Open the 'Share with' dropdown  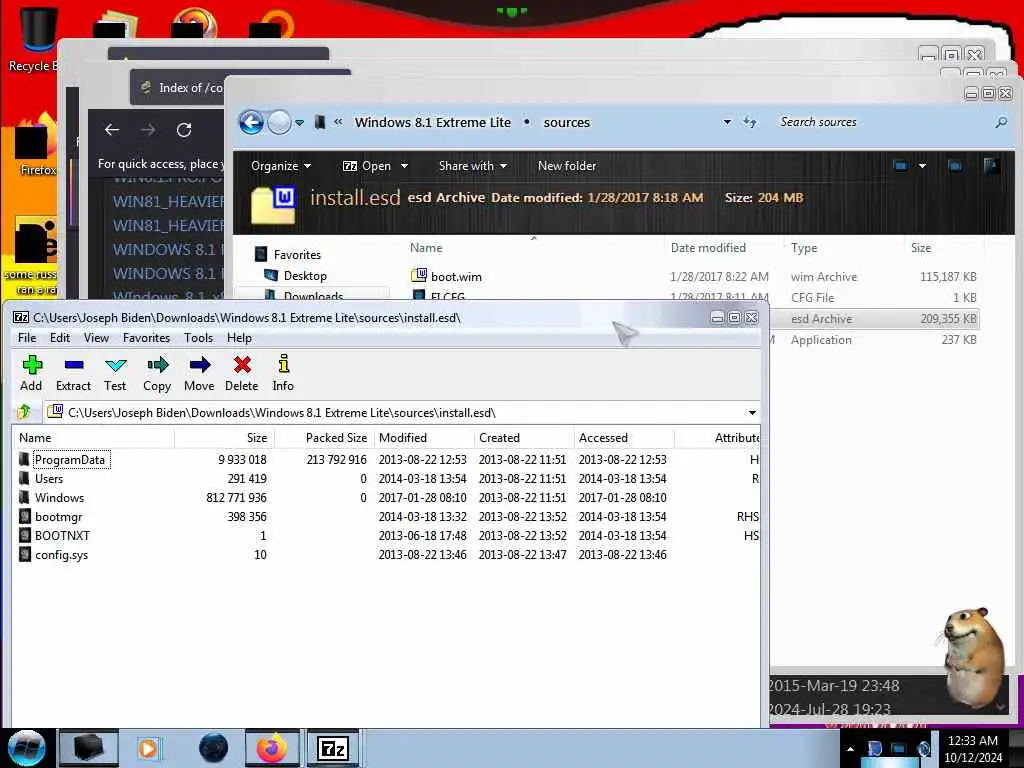click(473, 166)
